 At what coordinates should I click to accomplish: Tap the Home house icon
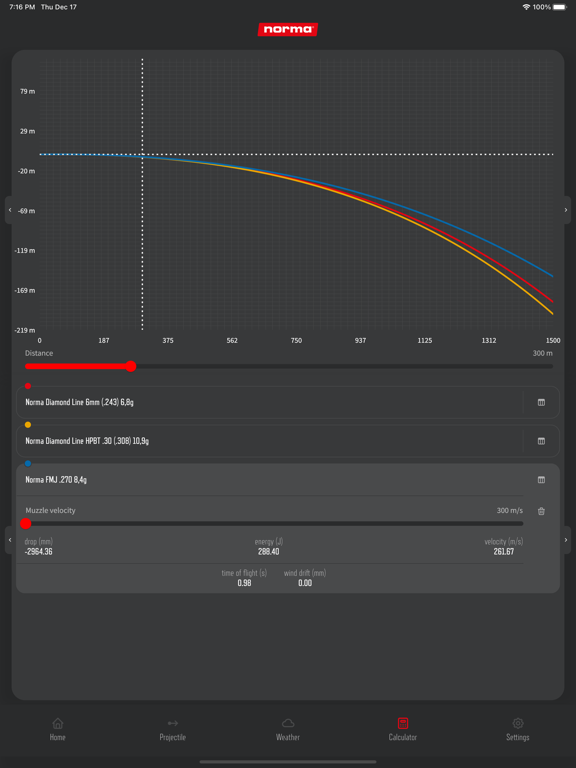click(x=58, y=723)
